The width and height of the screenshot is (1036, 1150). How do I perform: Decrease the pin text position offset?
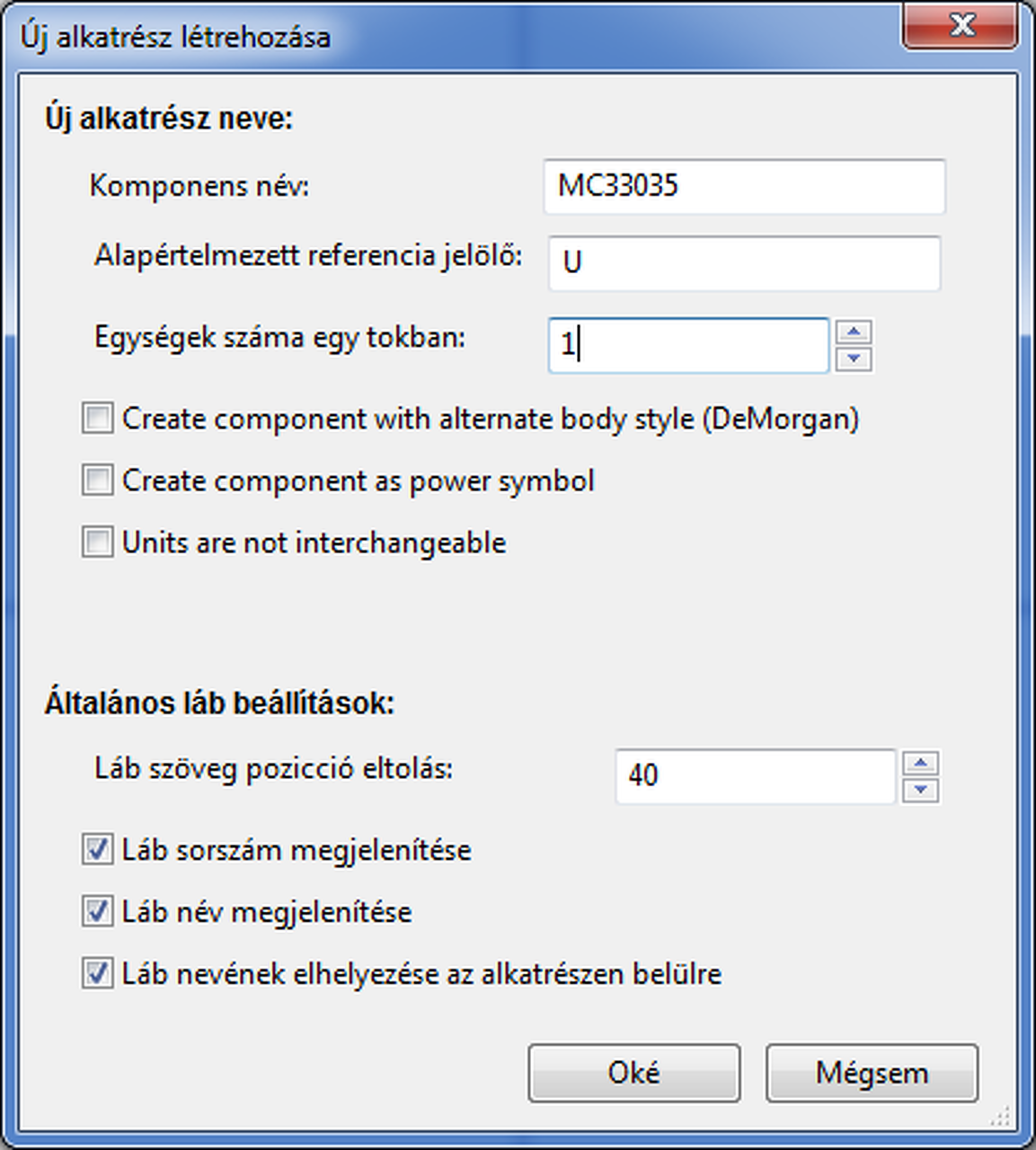[x=921, y=790]
